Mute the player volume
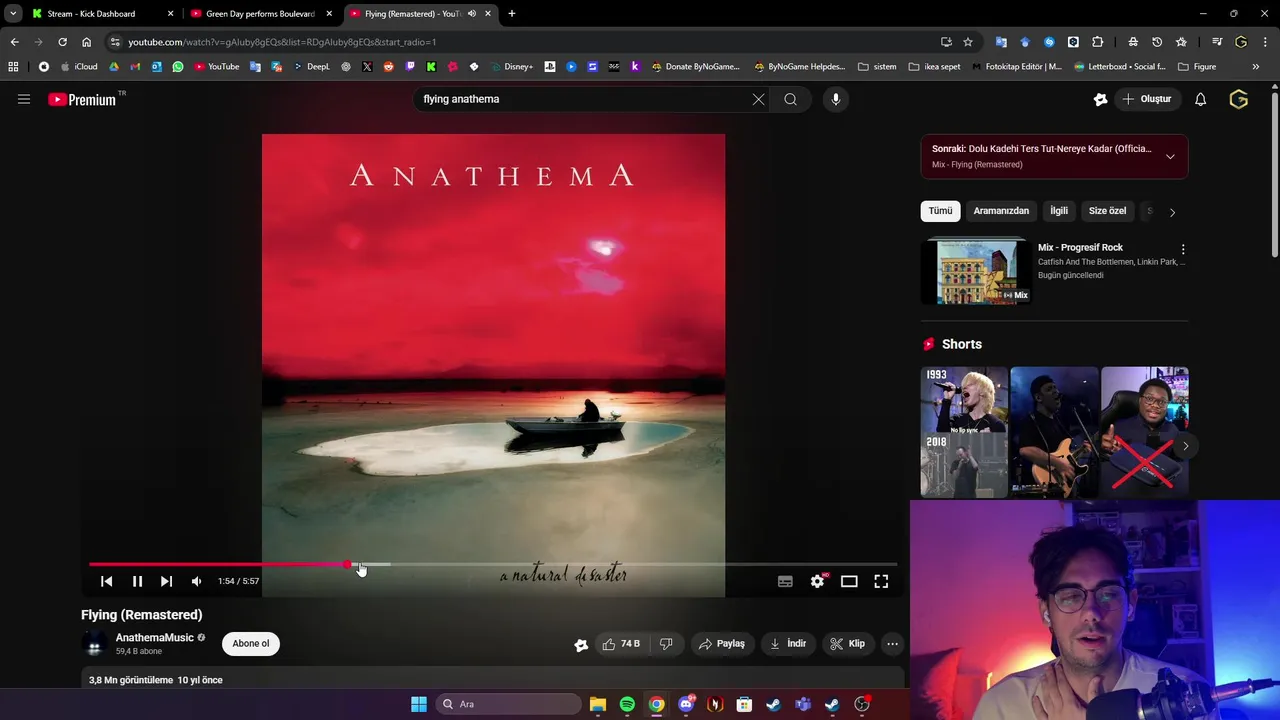This screenshot has height=720, width=1280. [x=196, y=581]
